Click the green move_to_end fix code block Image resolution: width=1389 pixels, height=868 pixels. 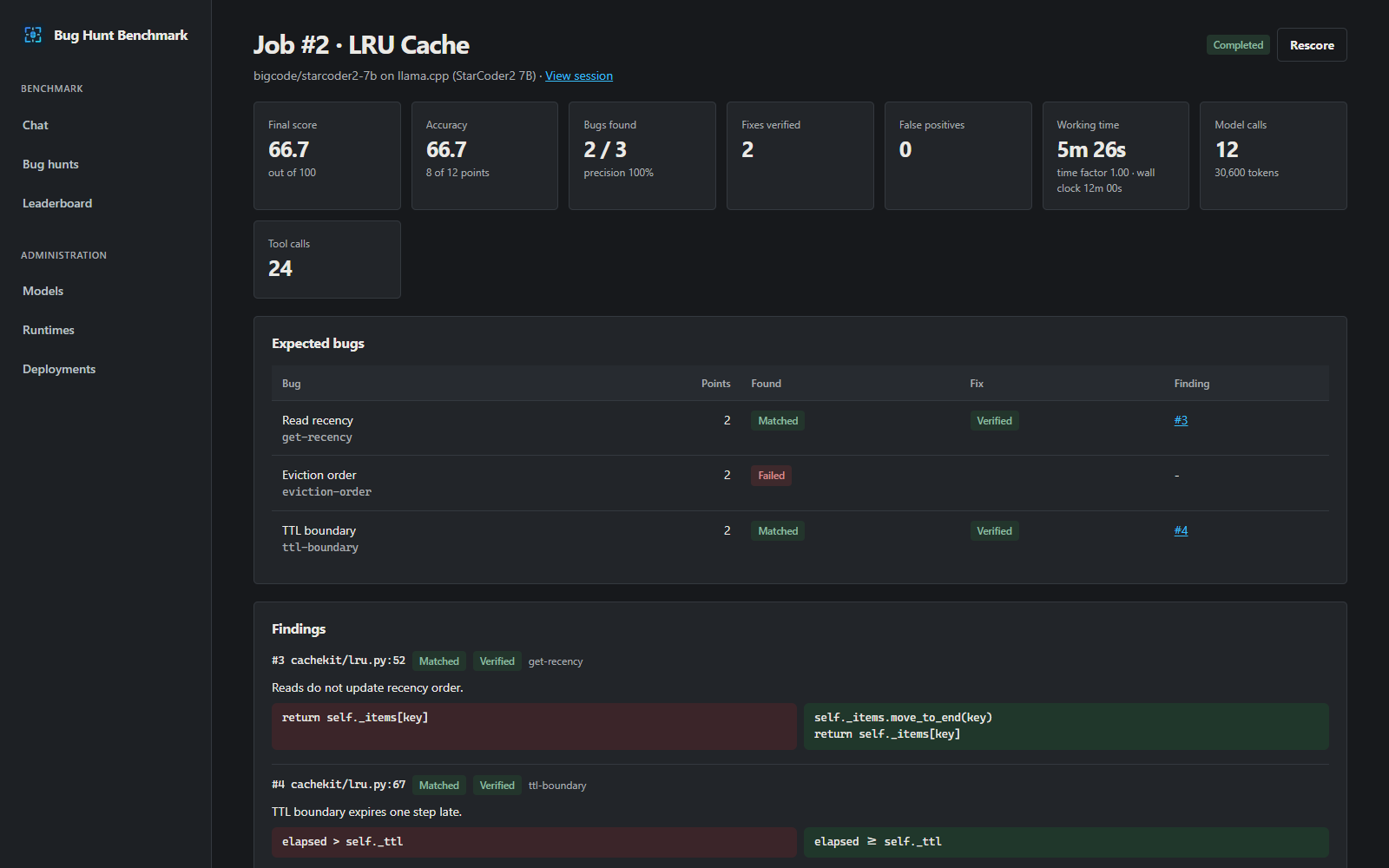click(x=1066, y=727)
